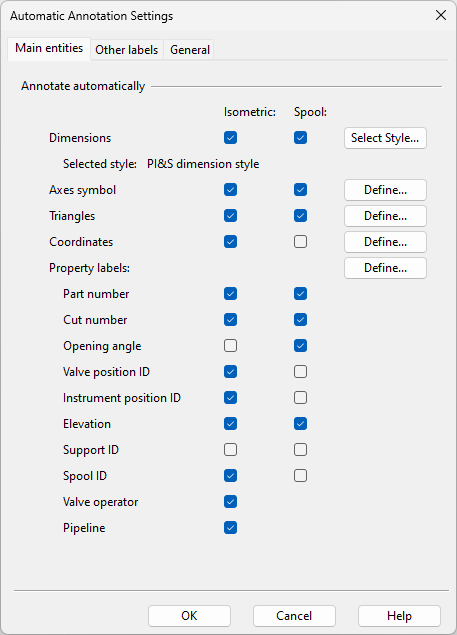Enable Spool Coordinates checkbox
This screenshot has height=635, width=457.
[x=301, y=242]
